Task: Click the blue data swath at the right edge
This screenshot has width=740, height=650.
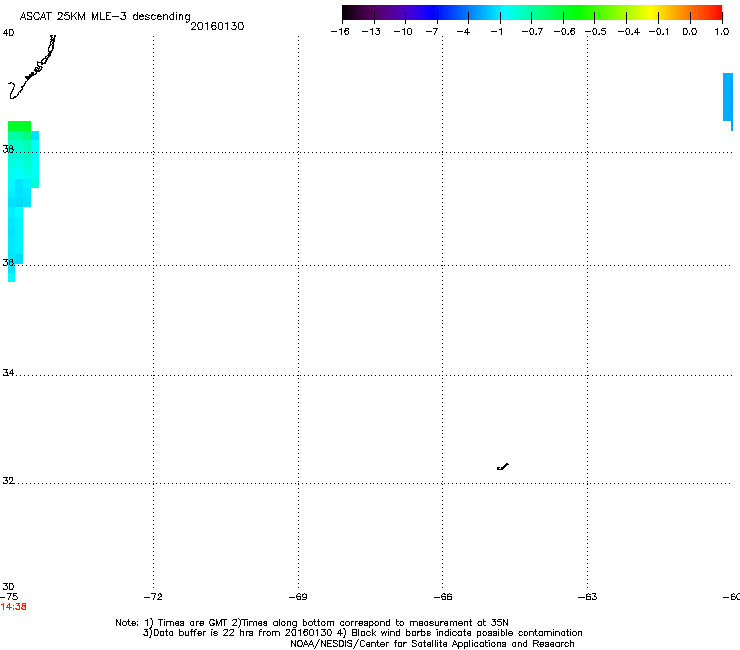Action: pyautogui.click(x=728, y=101)
